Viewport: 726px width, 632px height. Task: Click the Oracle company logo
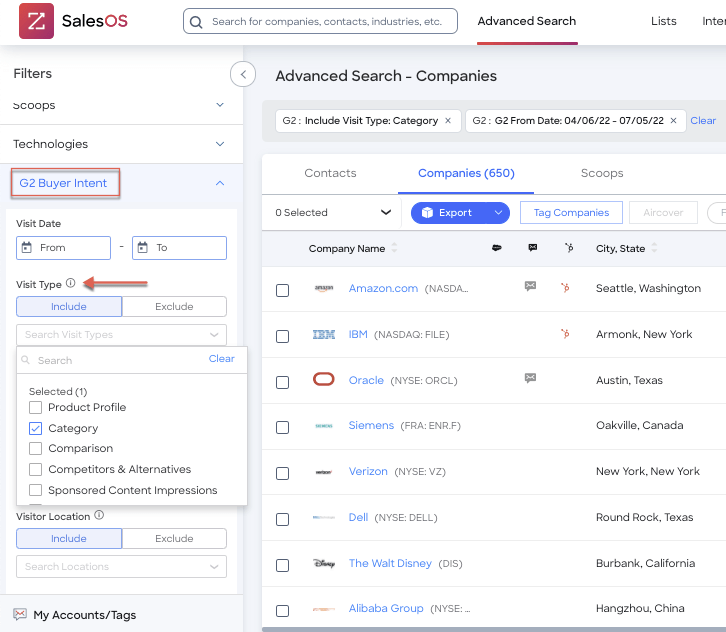(324, 379)
